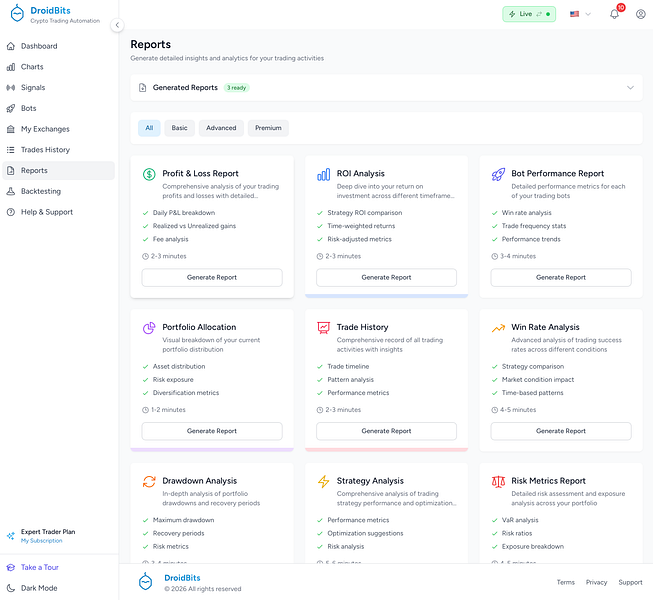Click the Drawdown Analysis card title
The width and height of the screenshot is (653, 600).
pyautogui.click(x=199, y=481)
